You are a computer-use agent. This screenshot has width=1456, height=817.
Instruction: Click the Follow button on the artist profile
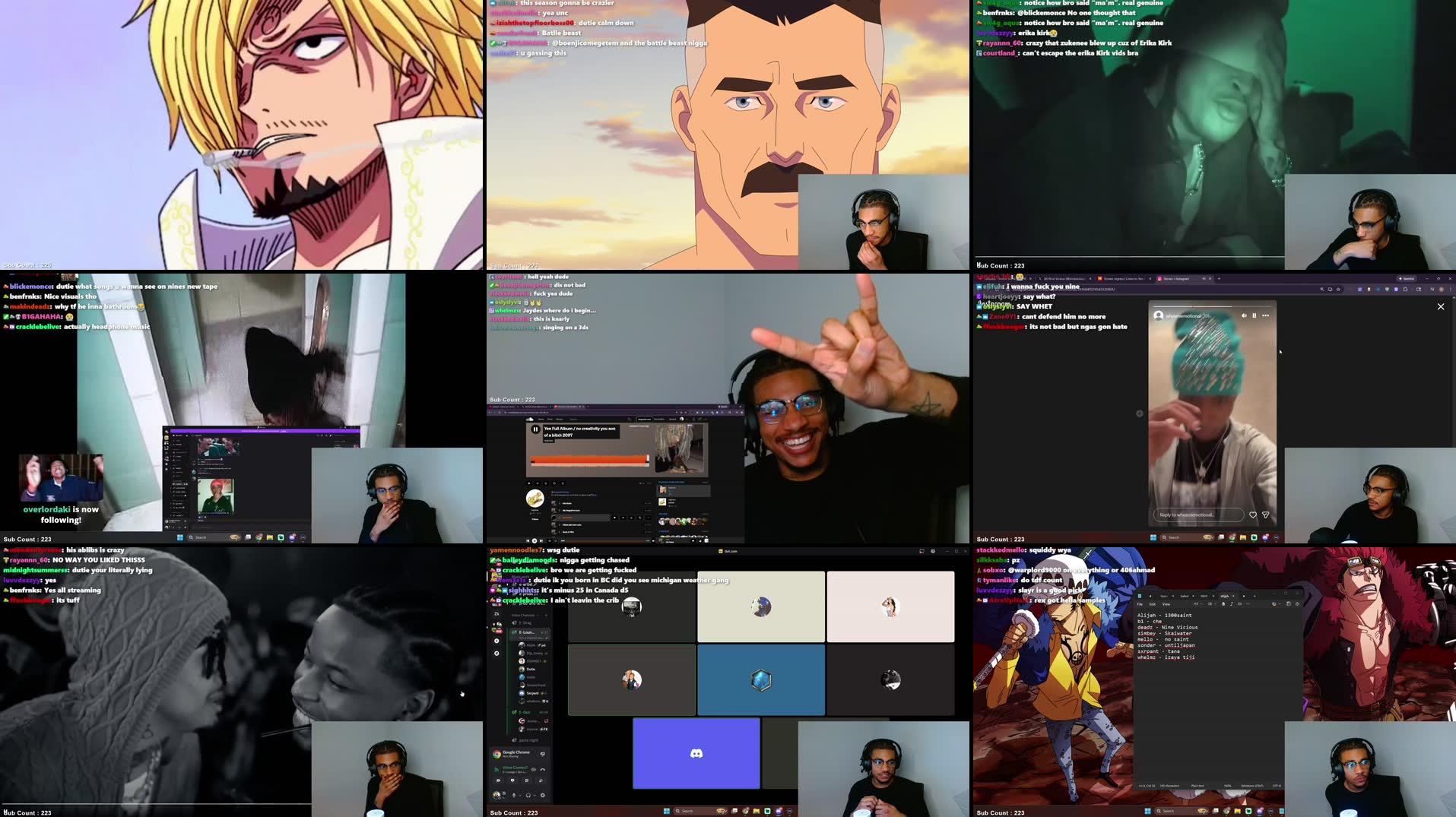click(535, 519)
